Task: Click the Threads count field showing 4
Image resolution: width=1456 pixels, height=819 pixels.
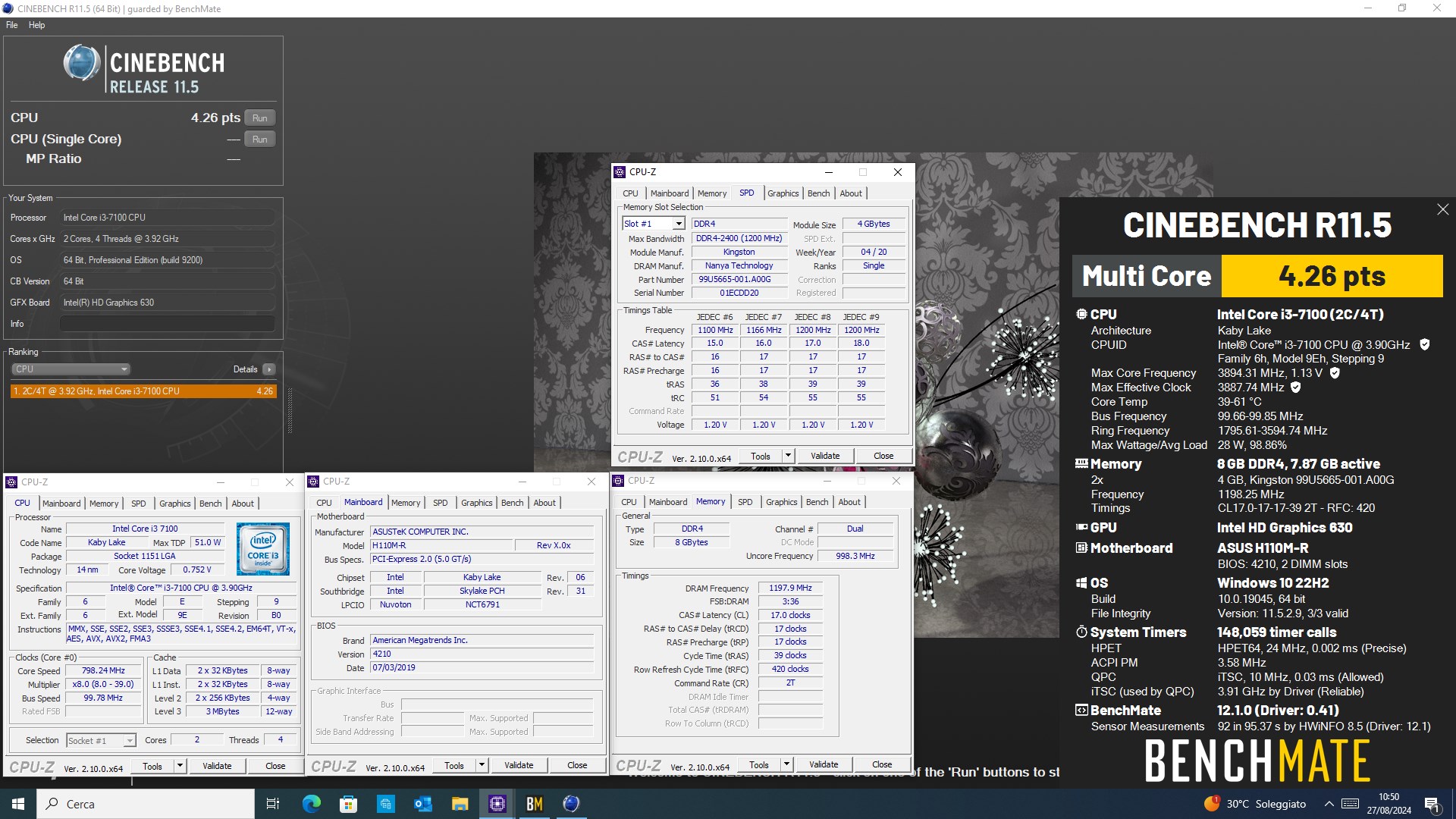Action: (280, 740)
